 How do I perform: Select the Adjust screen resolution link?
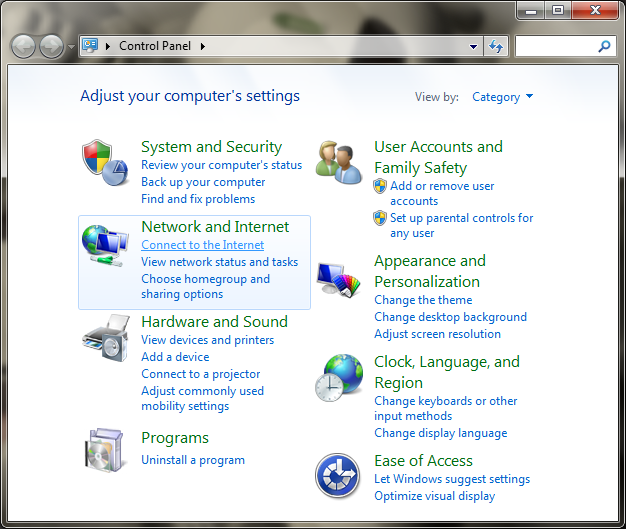[x=437, y=334]
